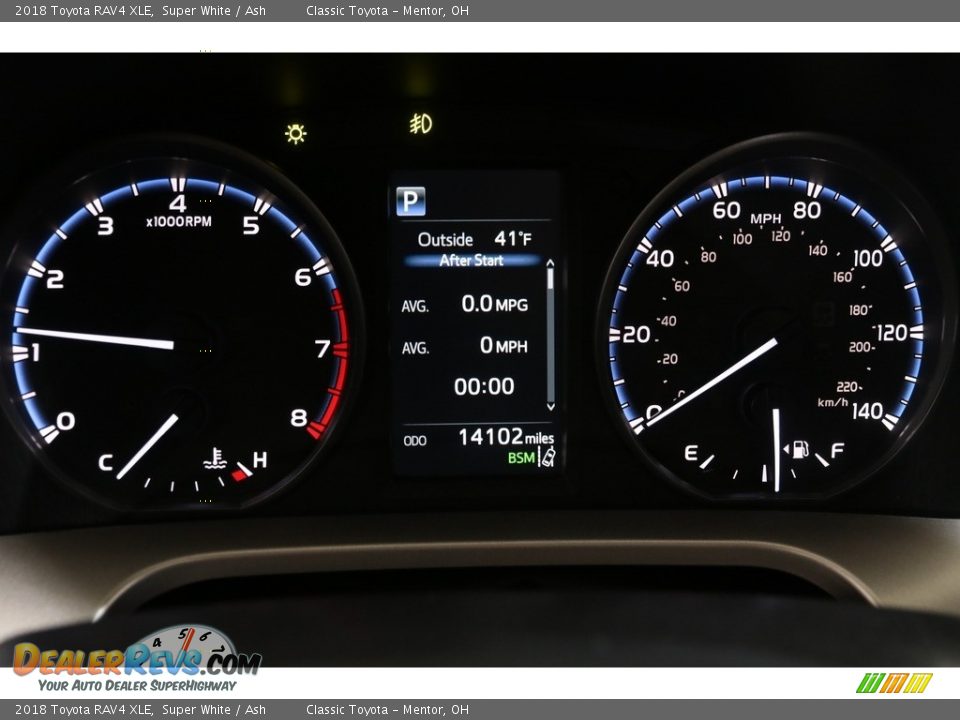Image resolution: width=960 pixels, height=720 pixels.
Task: Click the fuel gauge needle
Action: 776,449
